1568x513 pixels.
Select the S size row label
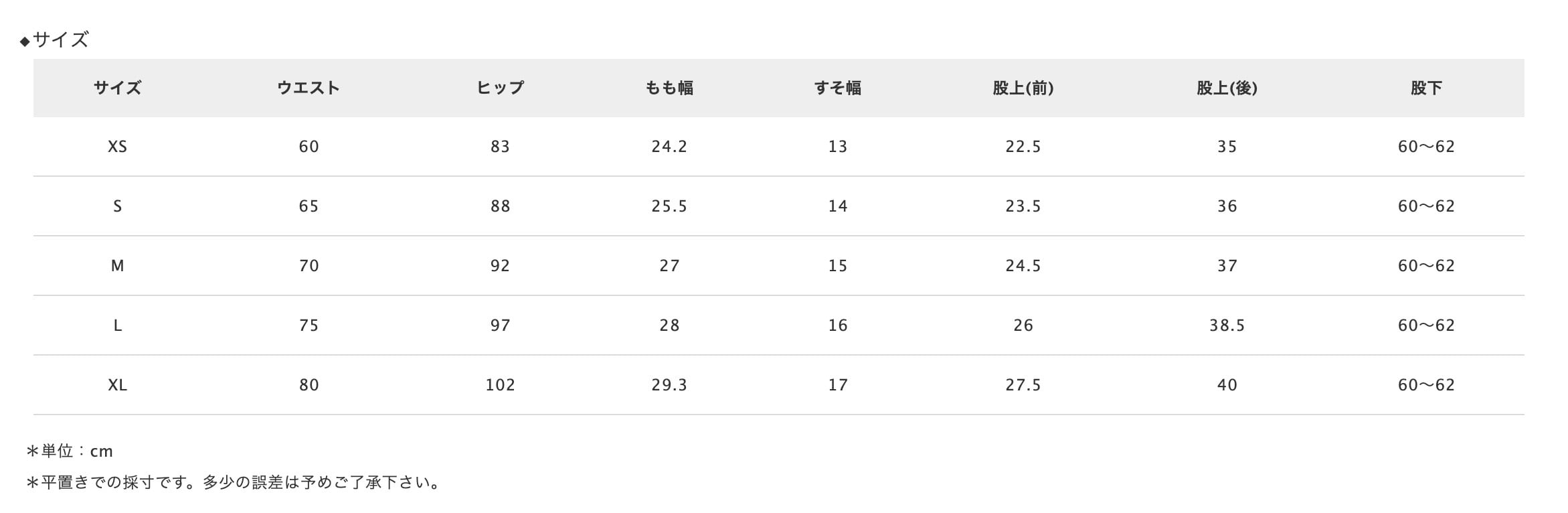coord(117,206)
